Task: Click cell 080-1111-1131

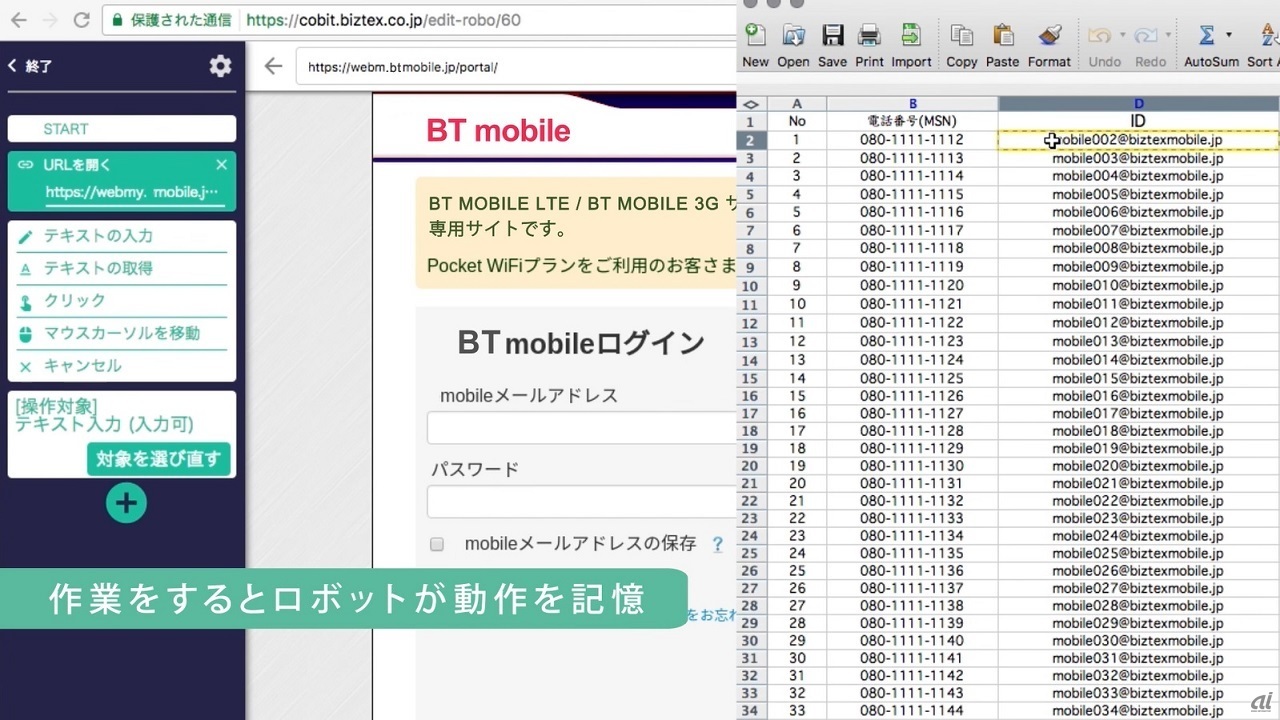Action: [x=912, y=484]
